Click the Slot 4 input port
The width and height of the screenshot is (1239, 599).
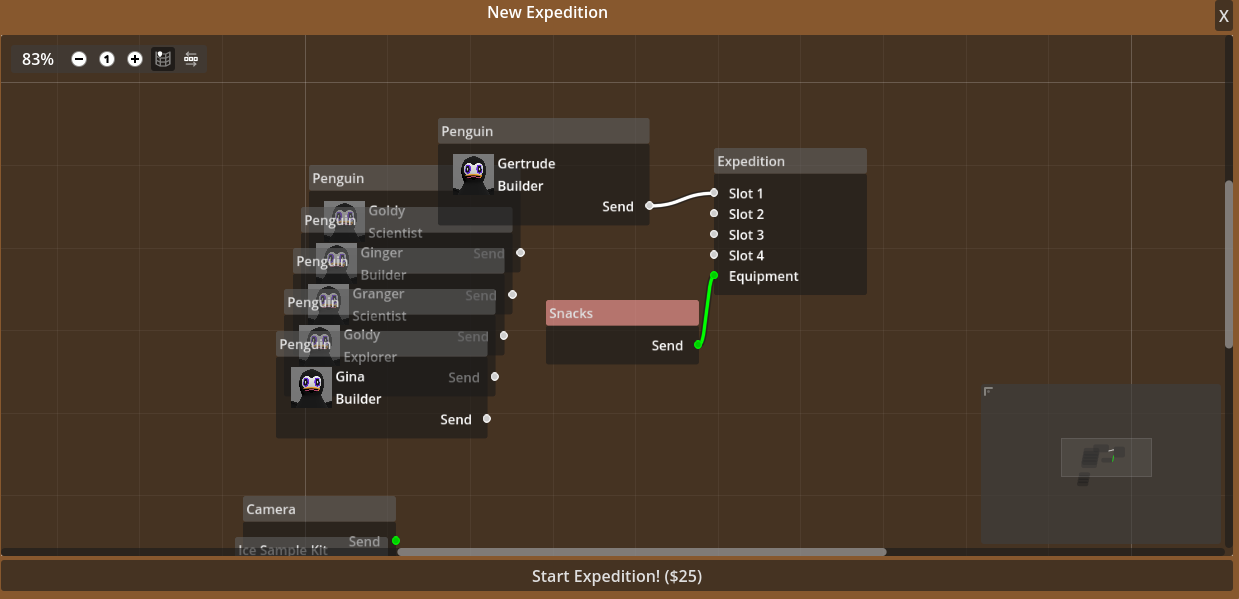tap(714, 255)
